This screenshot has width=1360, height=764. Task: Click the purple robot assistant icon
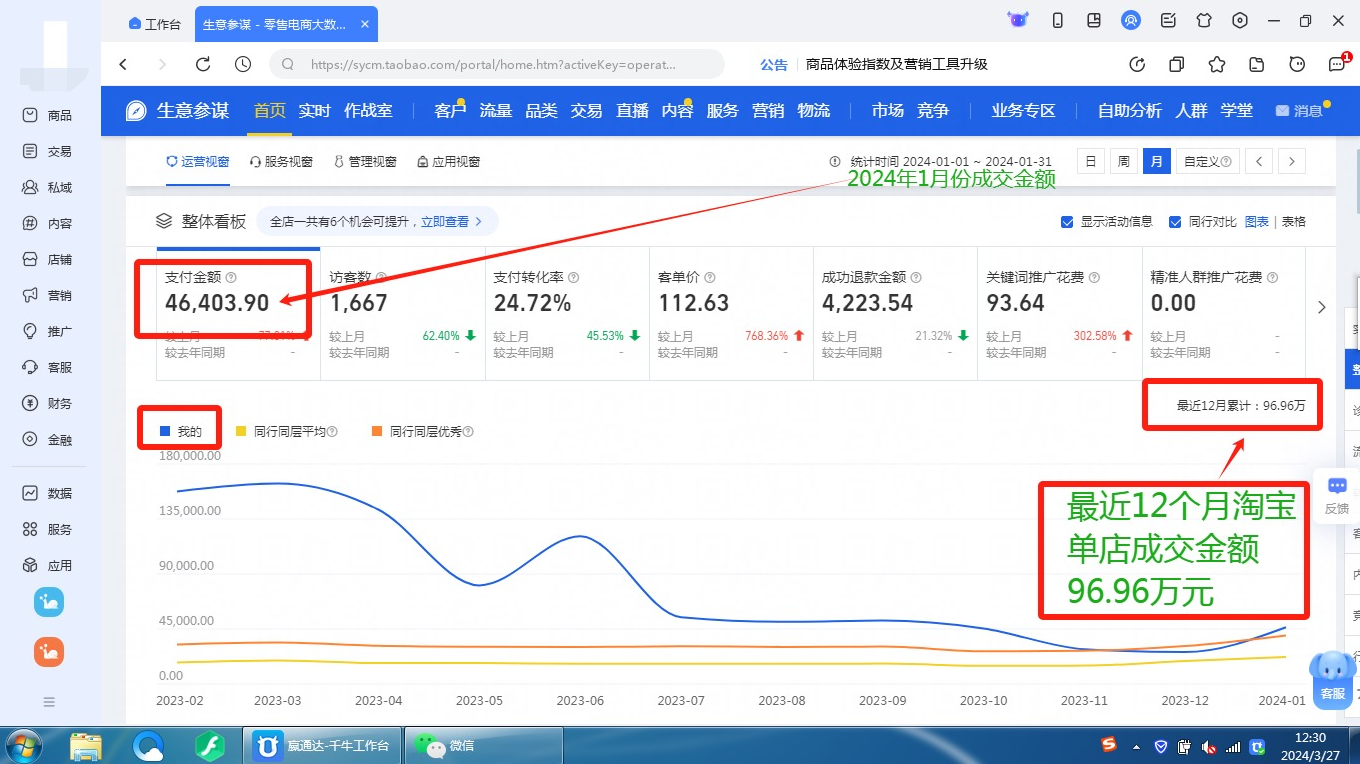click(x=1018, y=20)
